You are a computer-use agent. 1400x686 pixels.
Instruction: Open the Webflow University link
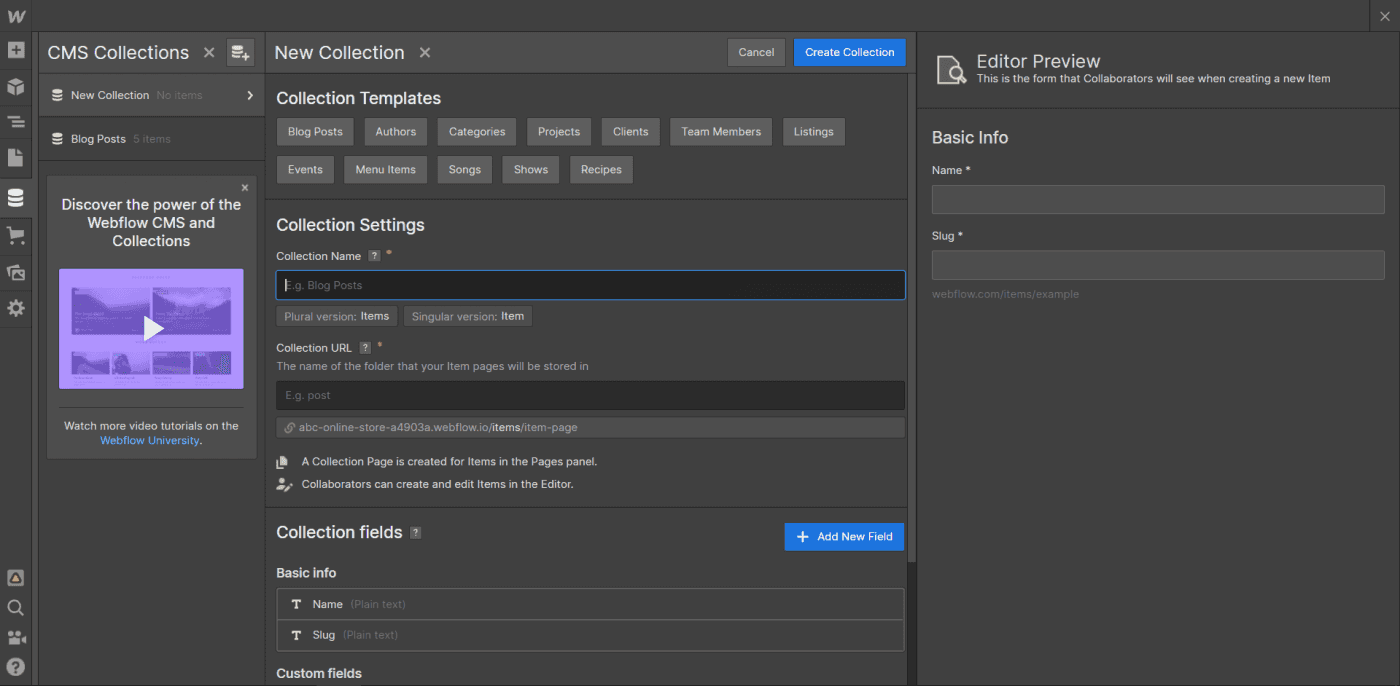pos(150,440)
